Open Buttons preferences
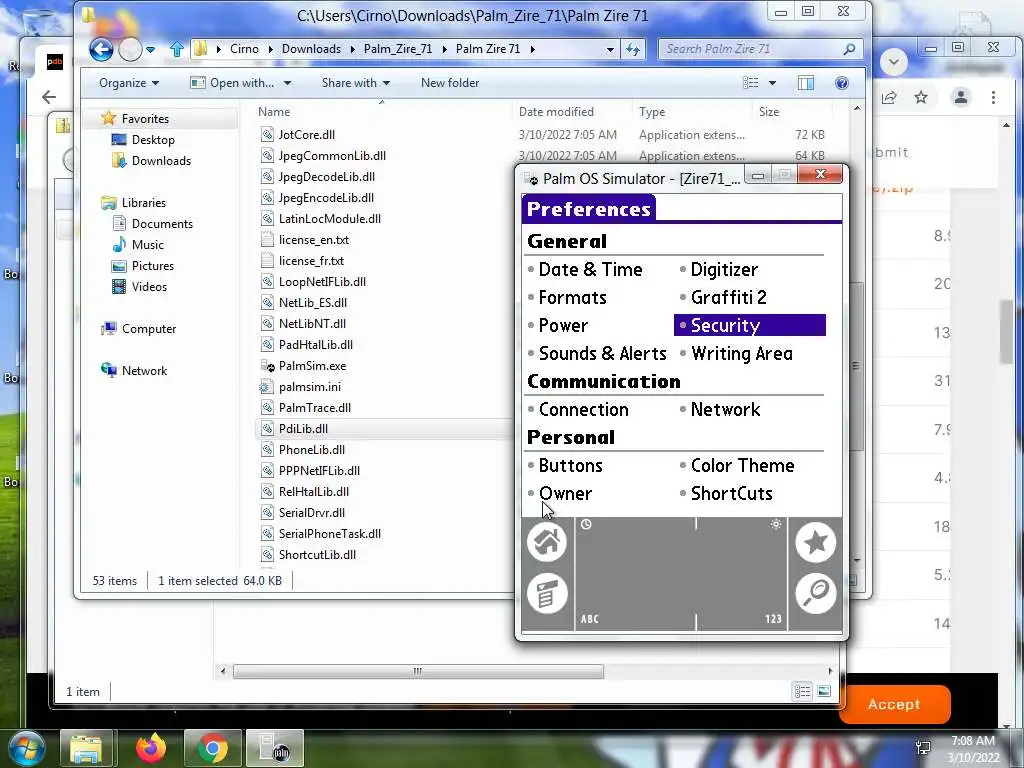This screenshot has width=1024, height=768. [570, 466]
